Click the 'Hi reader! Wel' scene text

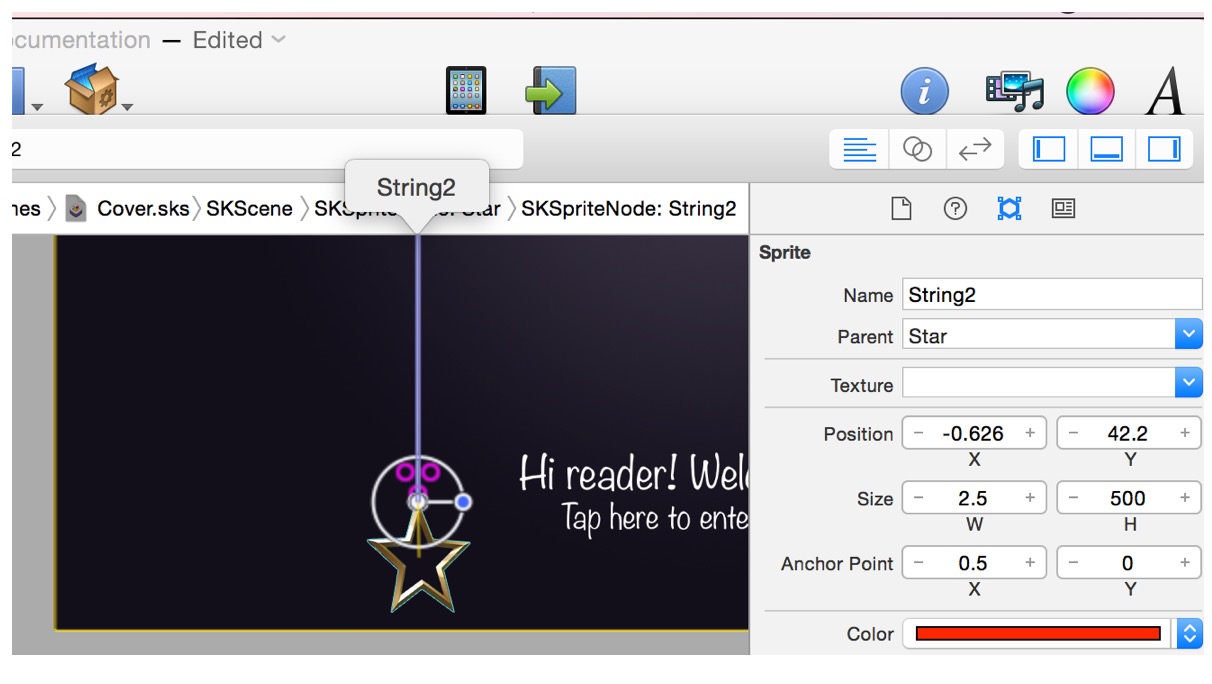click(634, 474)
